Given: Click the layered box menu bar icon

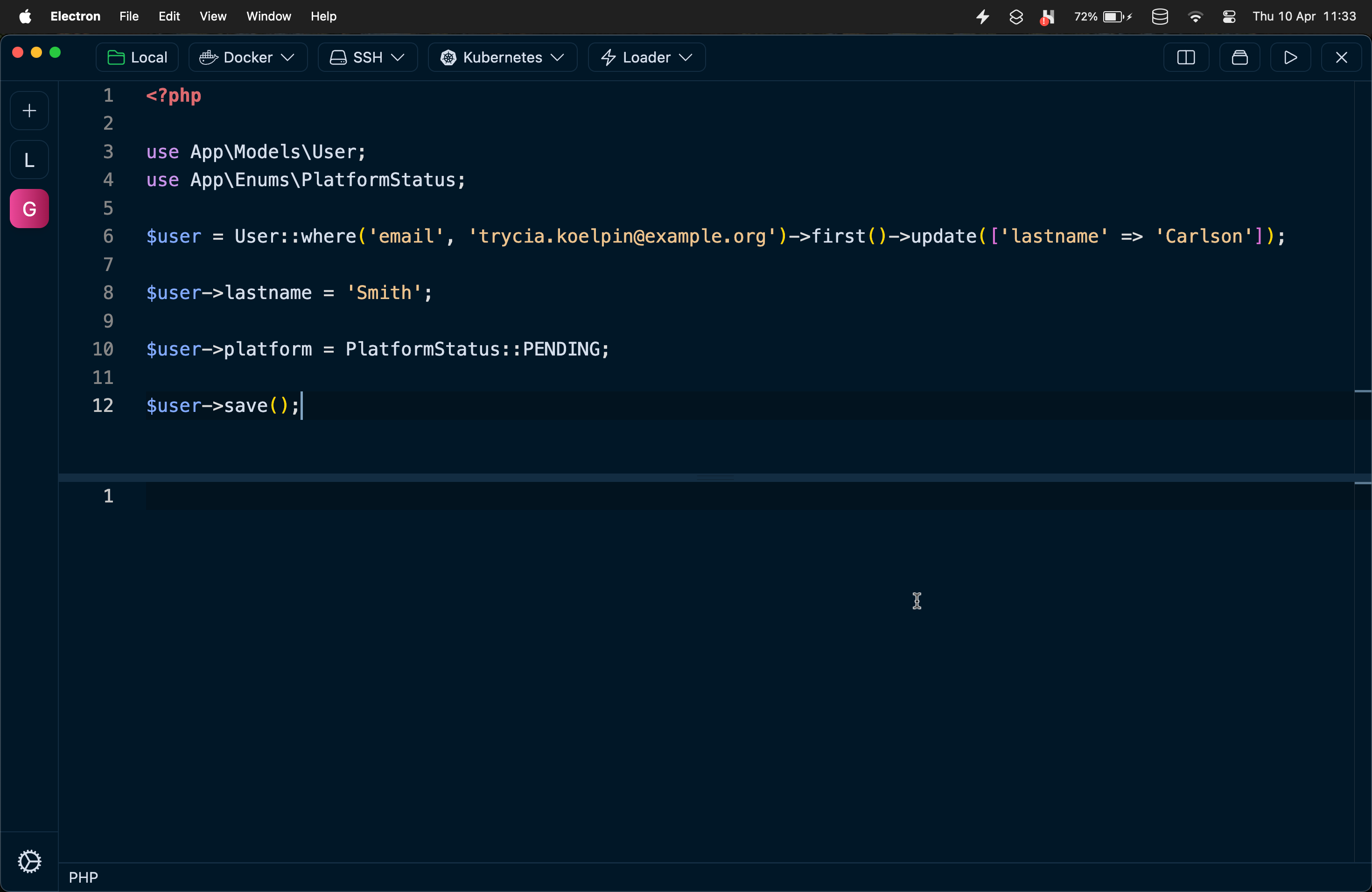Looking at the screenshot, I should click(1016, 17).
